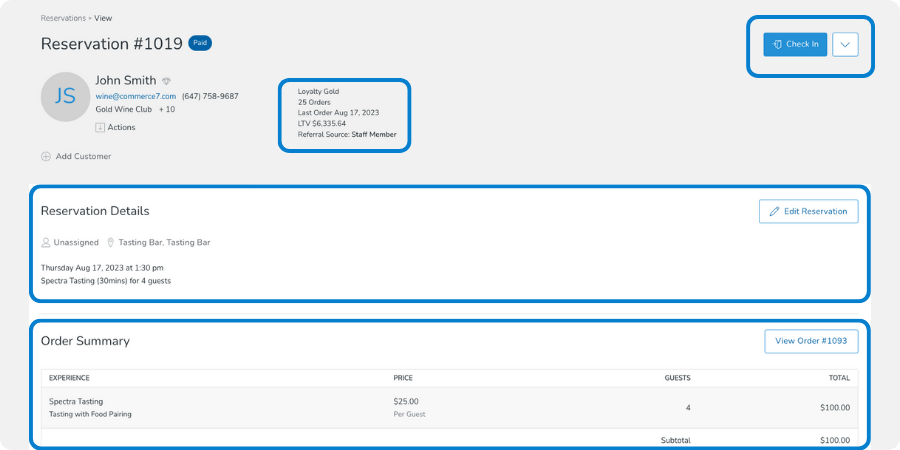Open View Order #1093
The height and width of the screenshot is (450, 900).
click(810, 341)
